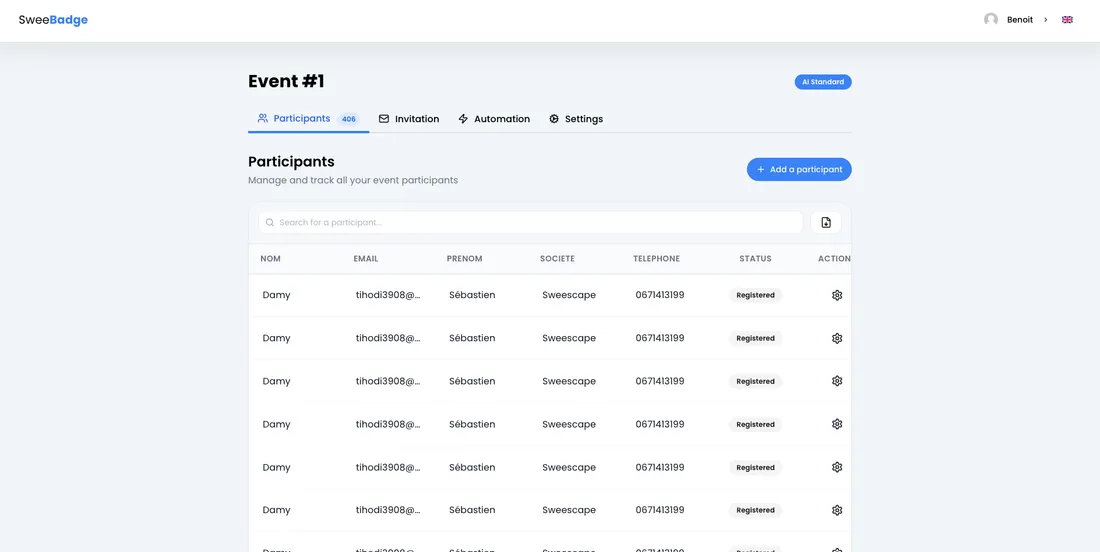
Task: Click the TELEPHONE column header
Action: [x=657, y=259]
